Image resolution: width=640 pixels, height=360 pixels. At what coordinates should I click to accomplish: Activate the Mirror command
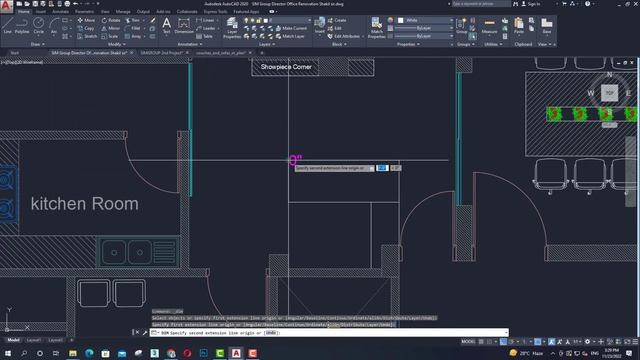pos(111,28)
